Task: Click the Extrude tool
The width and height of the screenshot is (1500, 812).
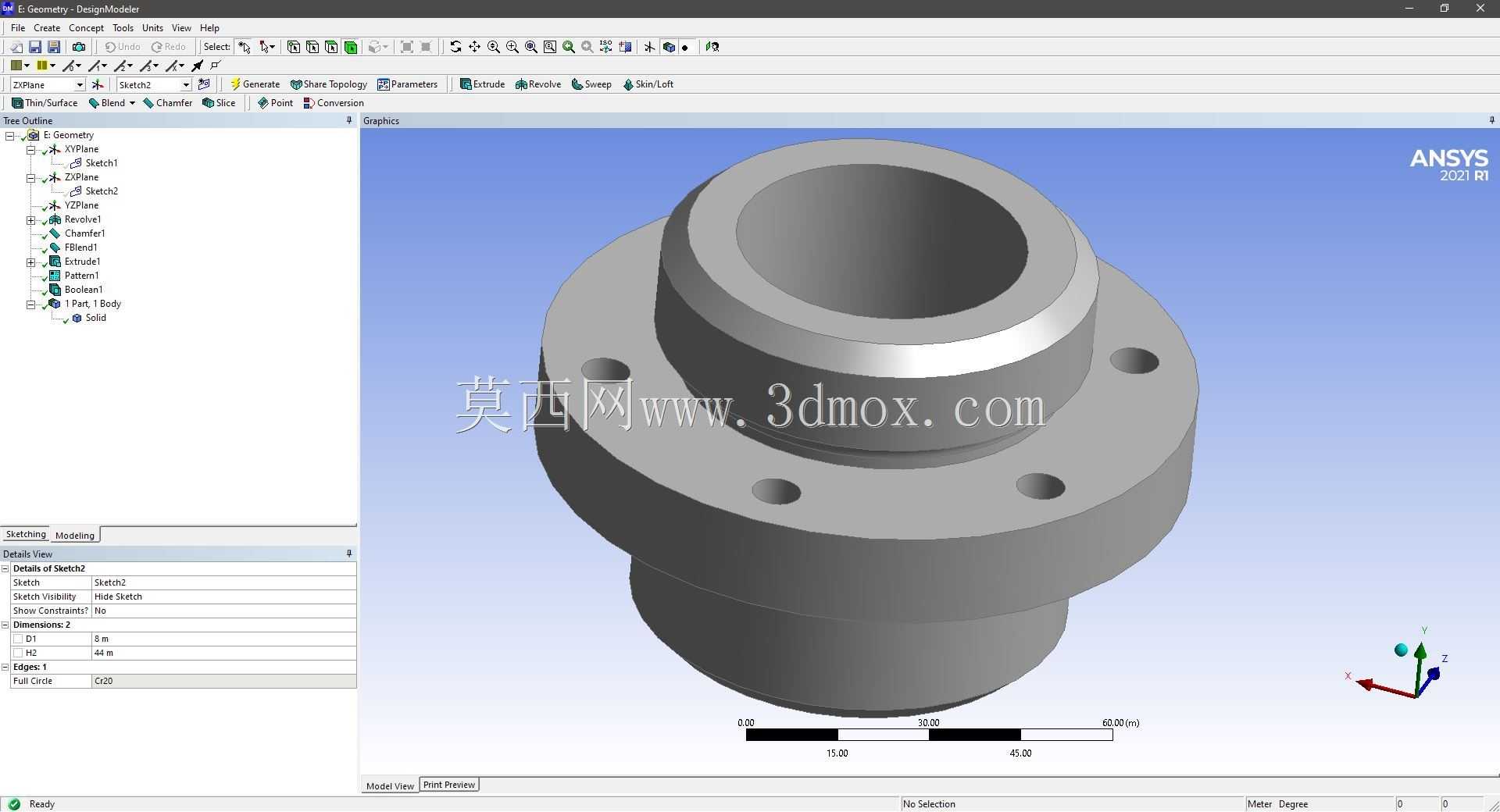Action: (x=482, y=84)
